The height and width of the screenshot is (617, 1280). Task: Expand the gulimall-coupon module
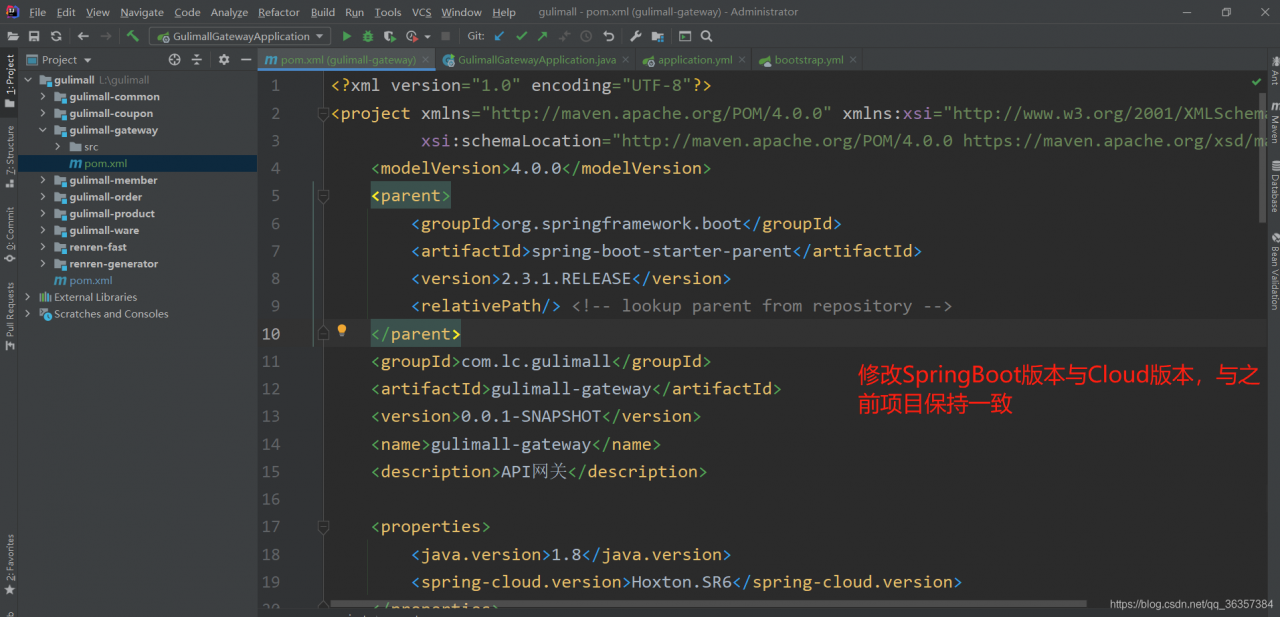click(x=42, y=114)
